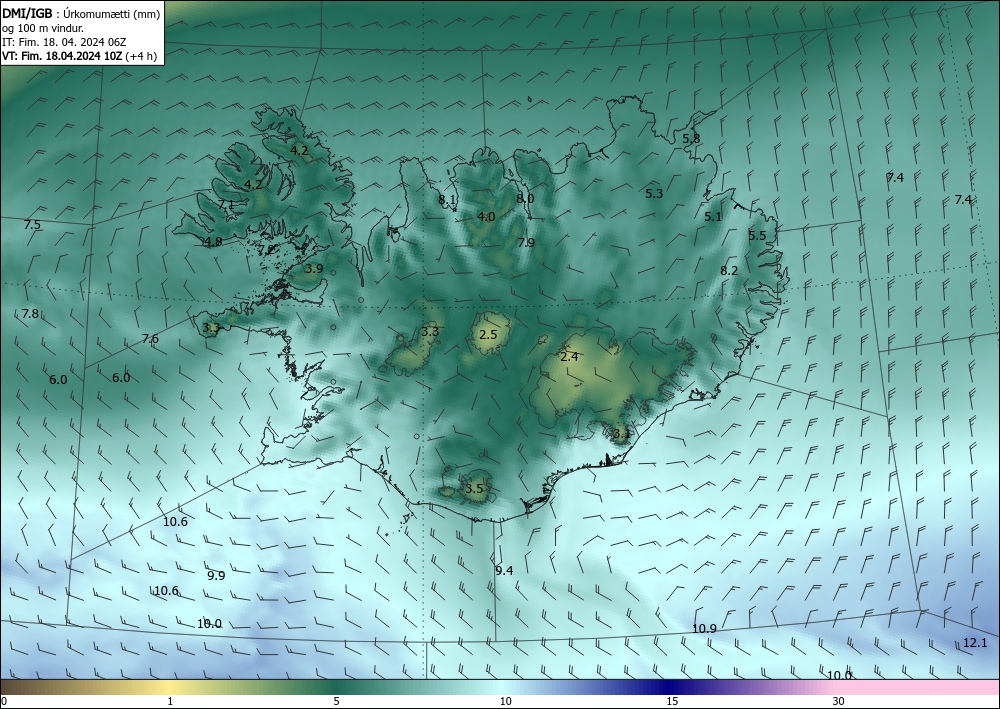This screenshot has height=709, width=1000.
Task: Click the 8.1 value label
Action: click(x=447, y=200)
